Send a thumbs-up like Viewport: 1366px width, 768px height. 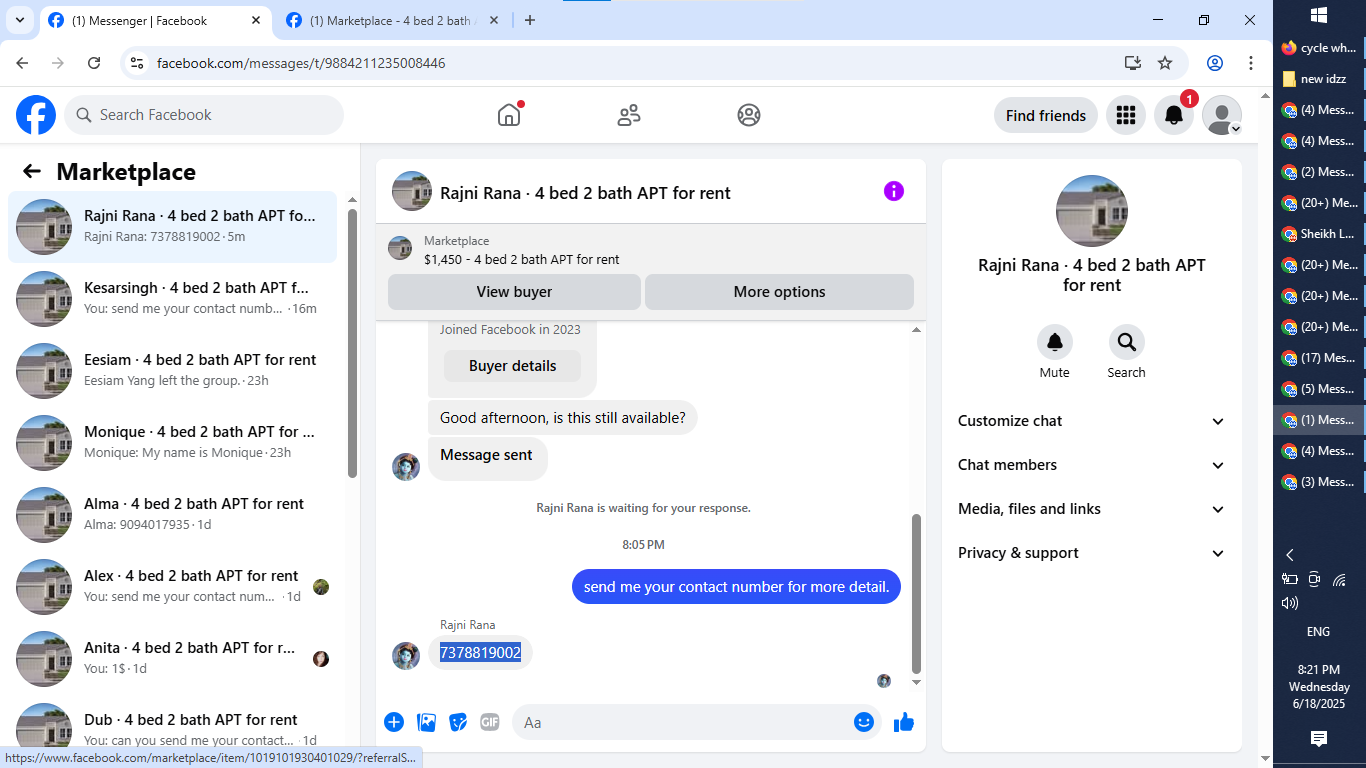(x=904, y=722)
